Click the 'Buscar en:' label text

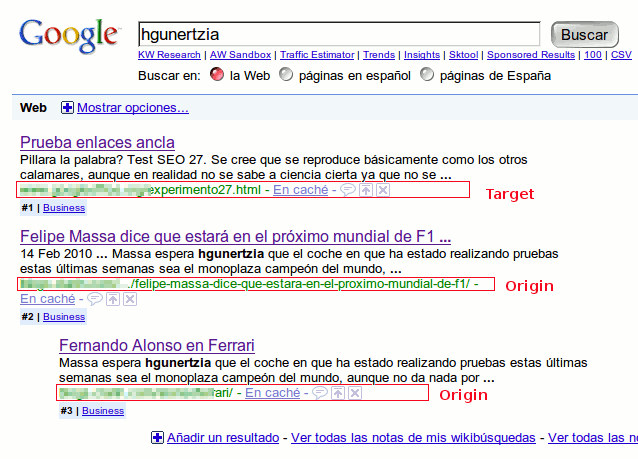click(x=169, y=76)
